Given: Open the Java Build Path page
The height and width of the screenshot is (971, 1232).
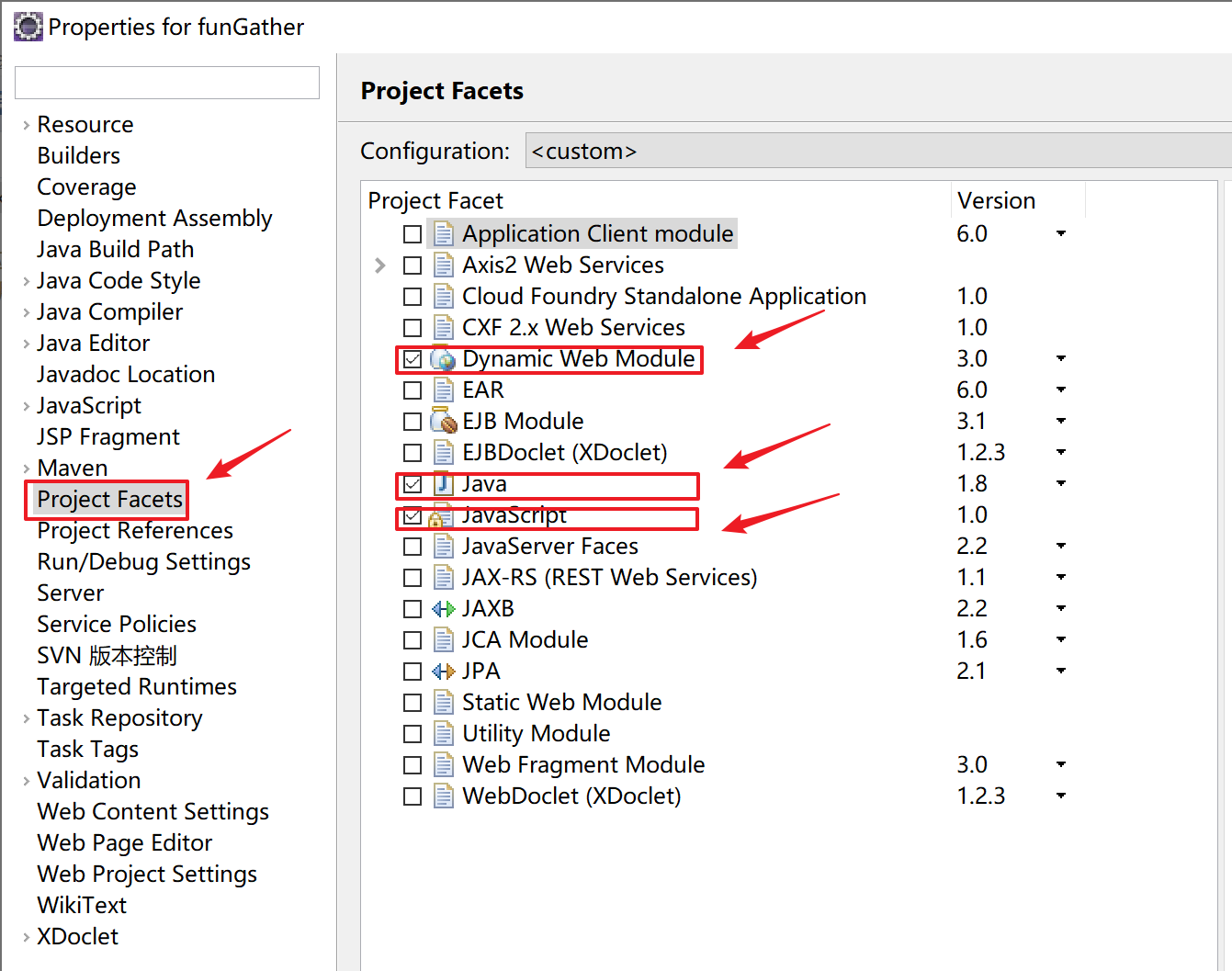Looking at the screenshot, I should coord(115,250).
